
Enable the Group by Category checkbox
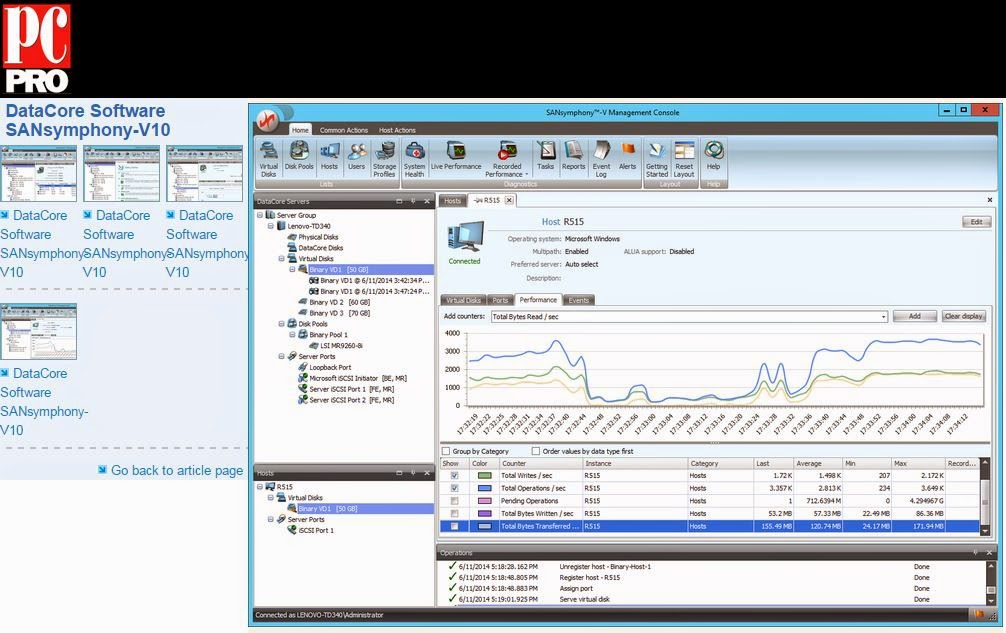click(447, 450)
